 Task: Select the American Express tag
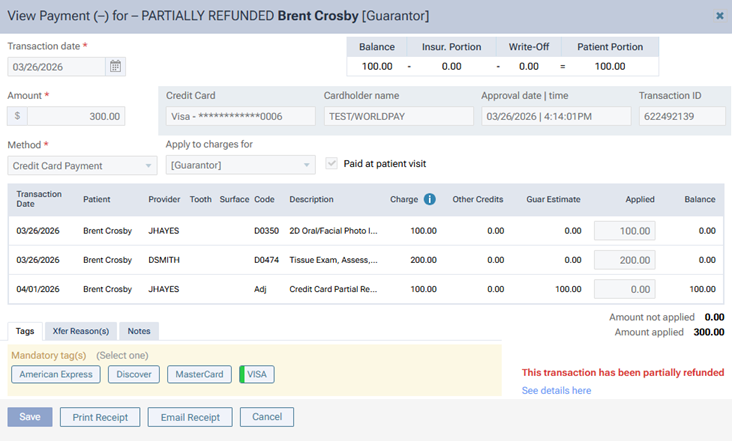[x=56, y=374]
